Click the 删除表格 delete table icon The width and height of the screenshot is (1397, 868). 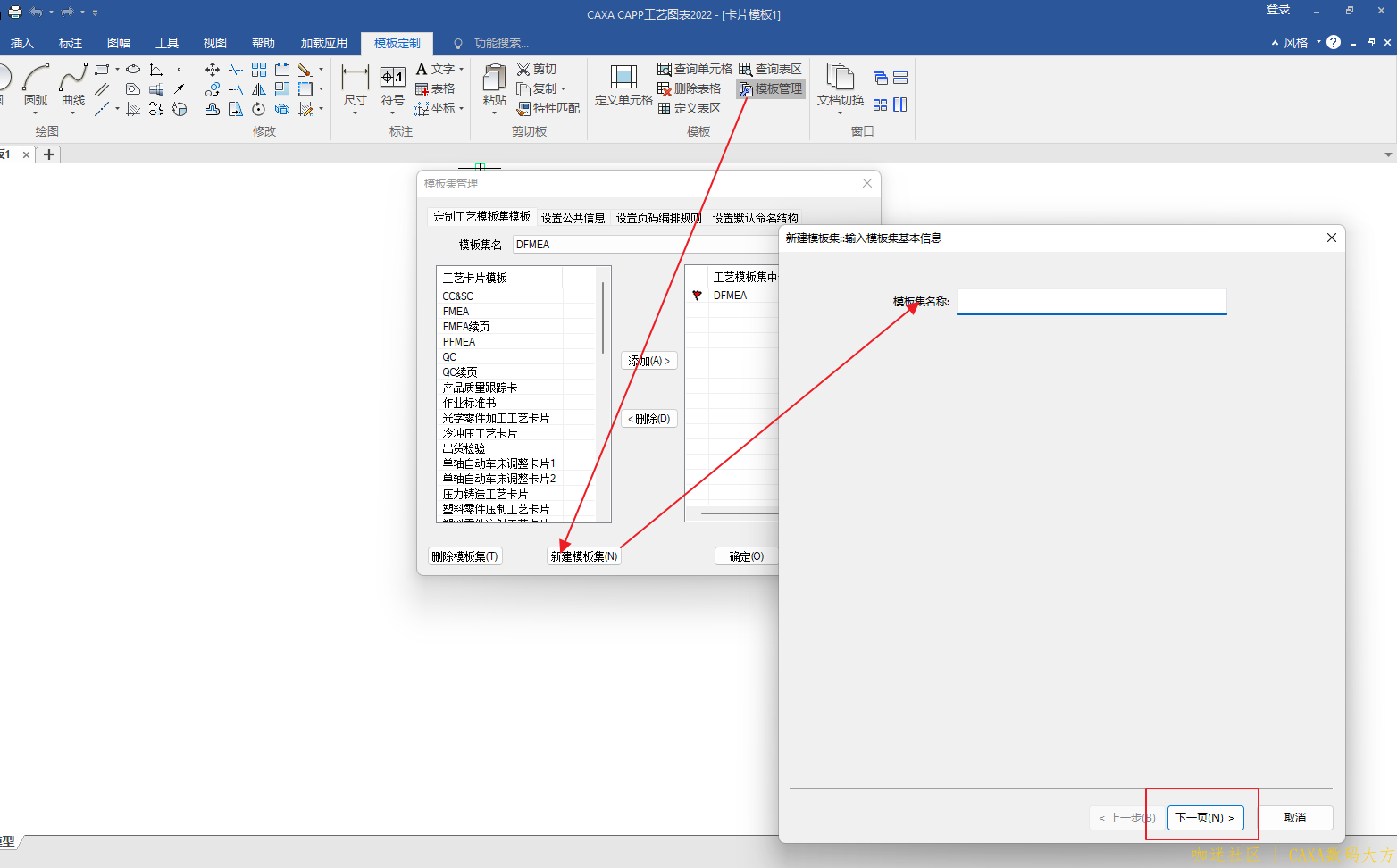tap(665, 88)
